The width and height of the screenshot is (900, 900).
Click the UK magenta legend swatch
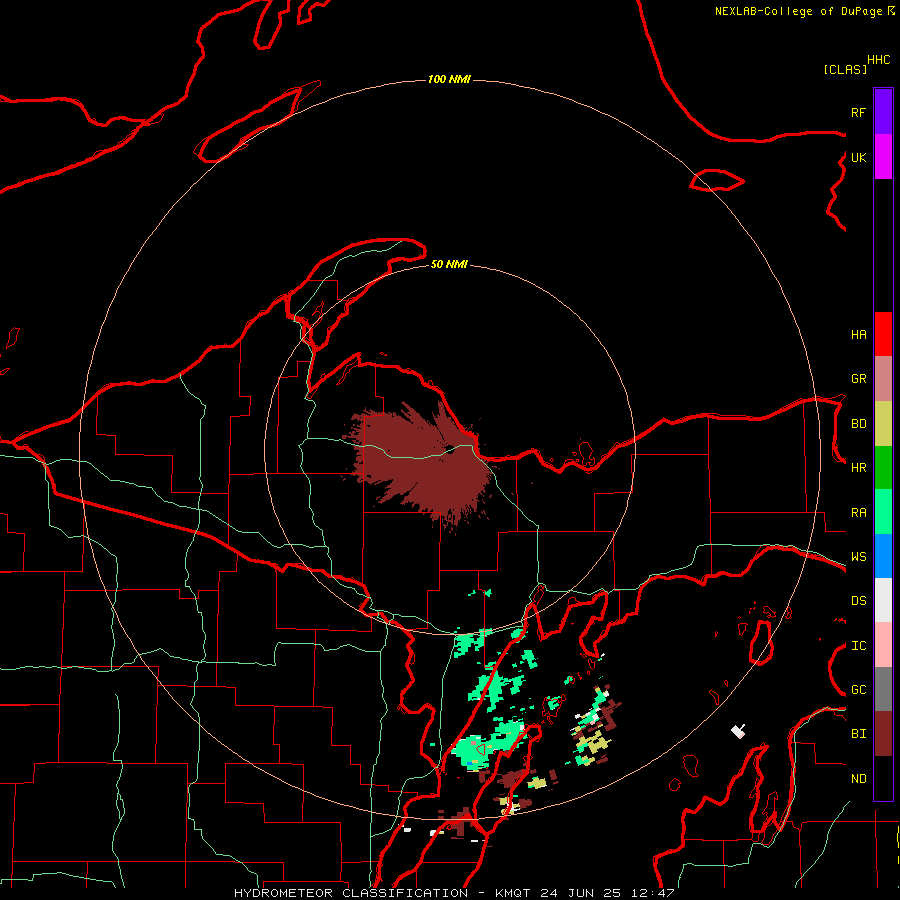click(883, 157)
